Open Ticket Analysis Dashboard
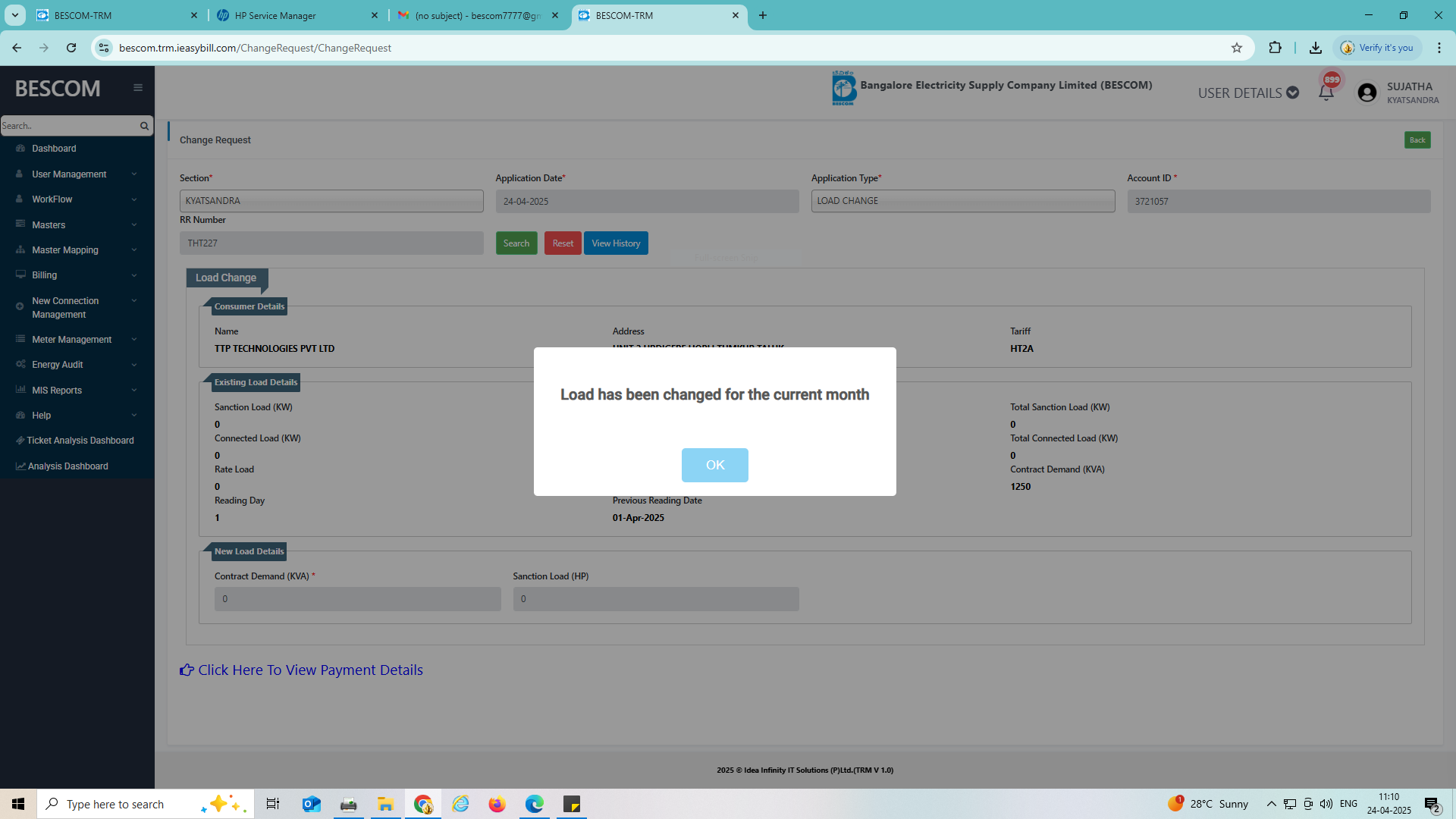 click(x=76, y=441)
